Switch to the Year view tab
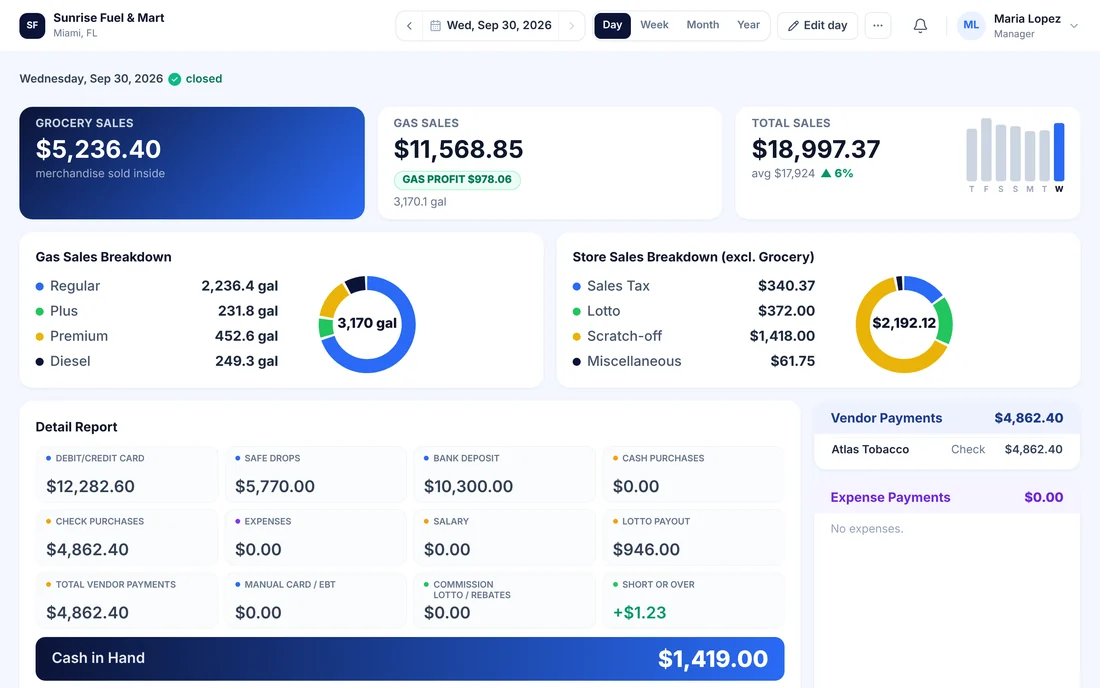Screen dimensions: 1100x688 pyautogui.click(x=749, y=25)
